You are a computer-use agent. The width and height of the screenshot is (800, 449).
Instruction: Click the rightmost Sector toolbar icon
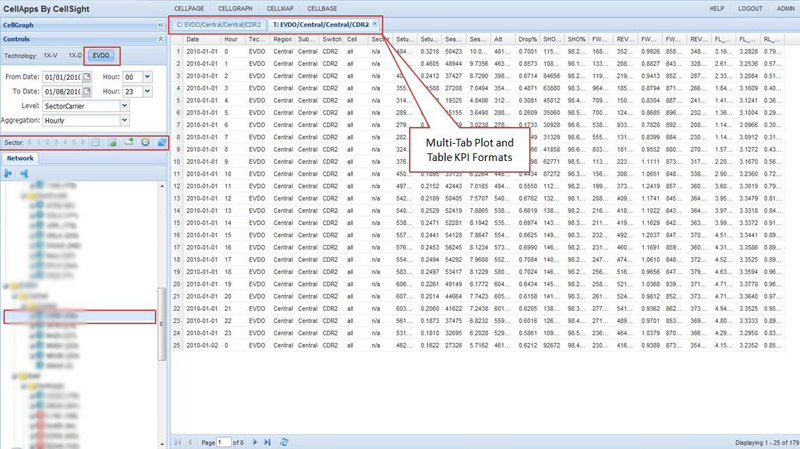click(x=161, y=142)
